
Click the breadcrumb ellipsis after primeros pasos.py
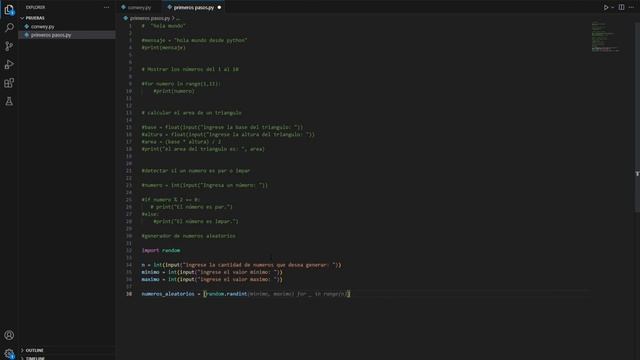[178, 18]
